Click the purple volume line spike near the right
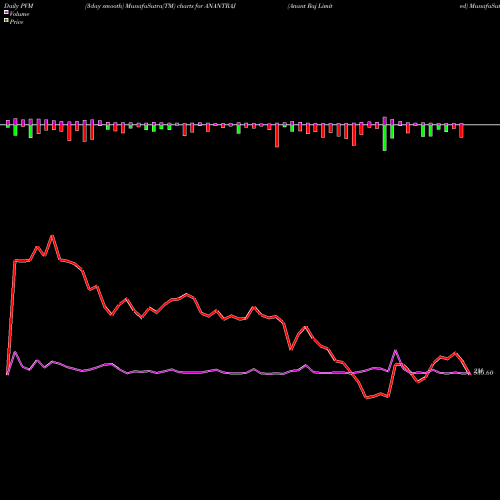This screenshot has height=500, width=500. click(396, 351)
